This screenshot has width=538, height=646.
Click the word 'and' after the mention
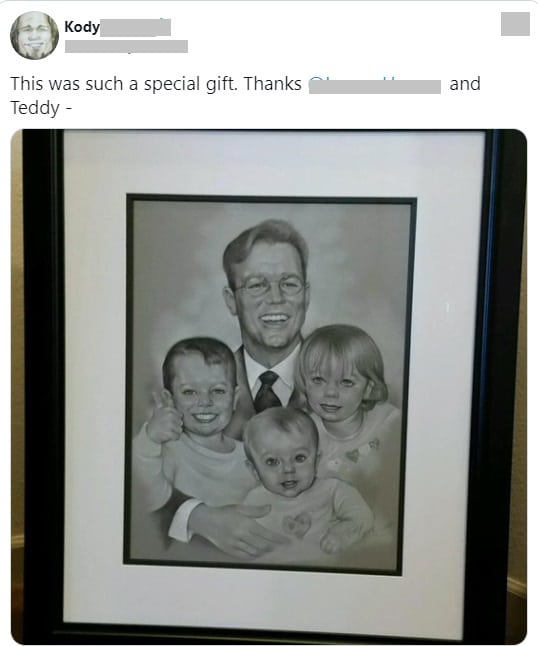coord(465,84)
